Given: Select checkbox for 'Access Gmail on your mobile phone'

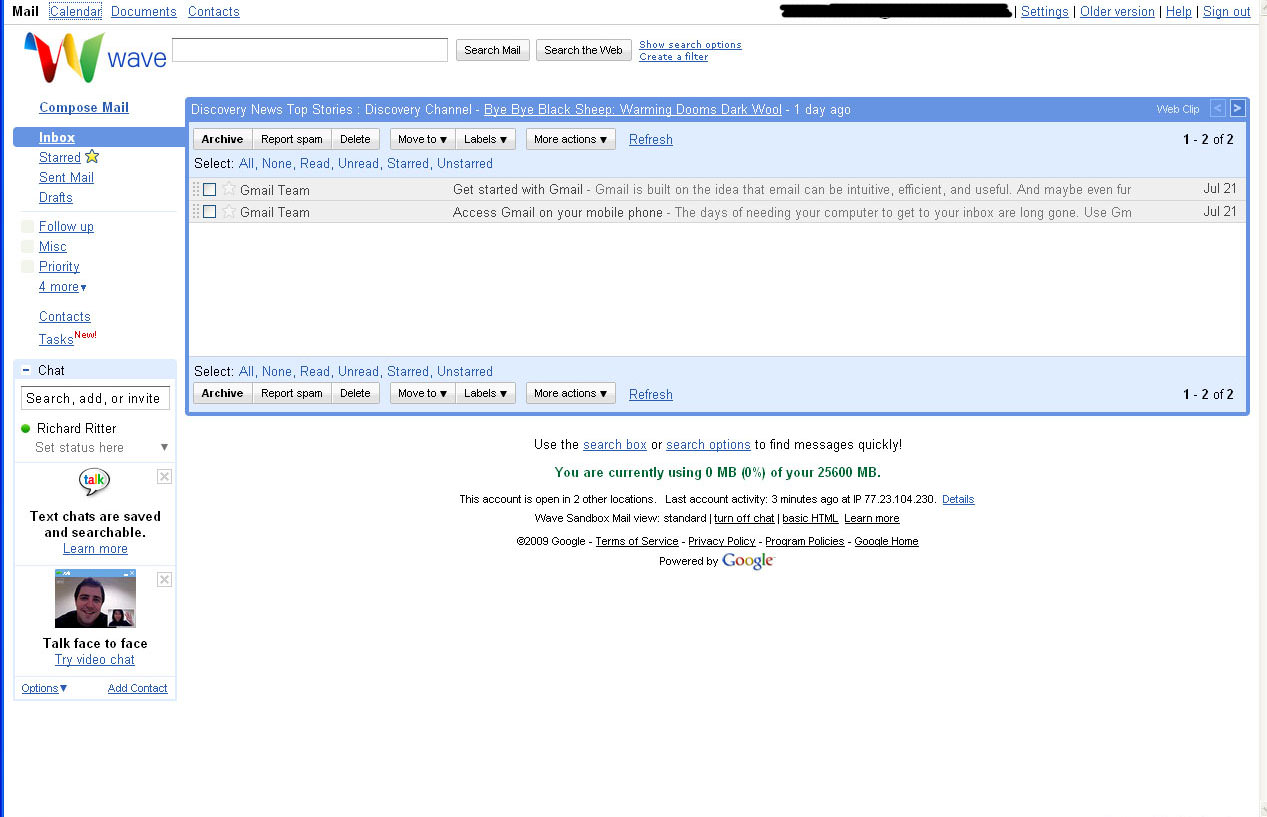Looking at the screenshot, I should click(x=210, y=211).
